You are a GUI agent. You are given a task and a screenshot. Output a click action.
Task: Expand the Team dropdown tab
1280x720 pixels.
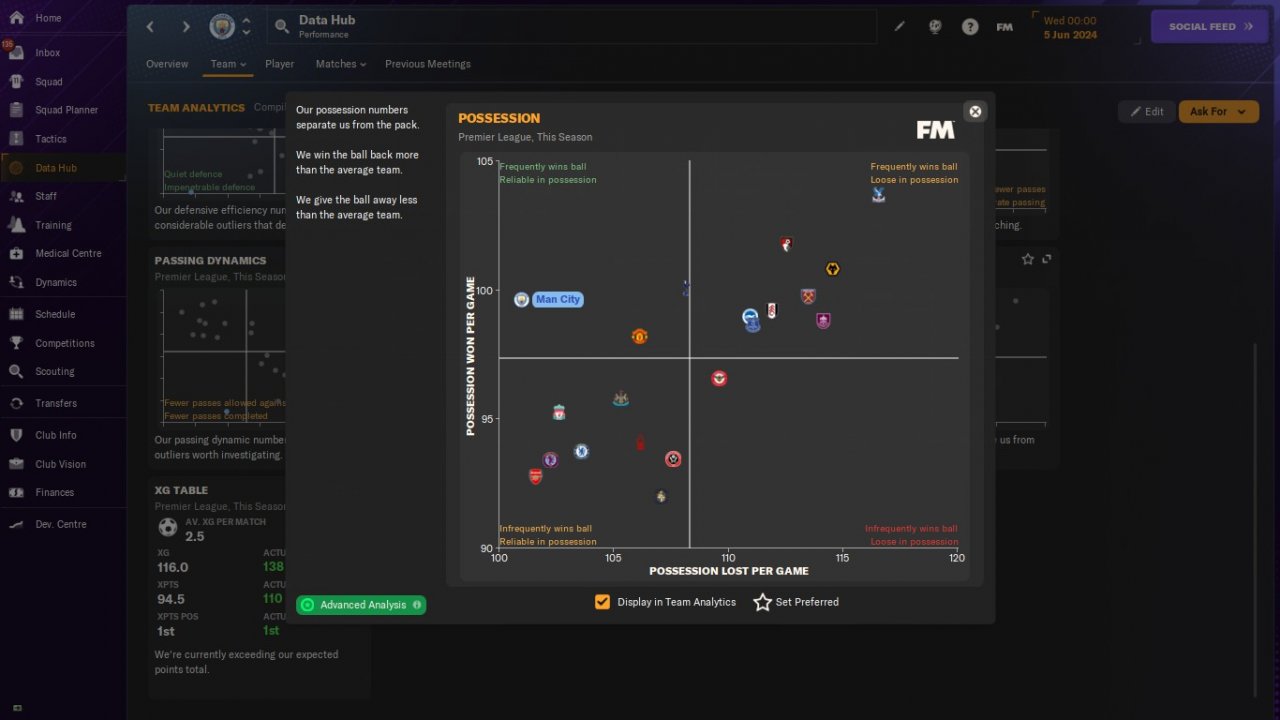228,64
